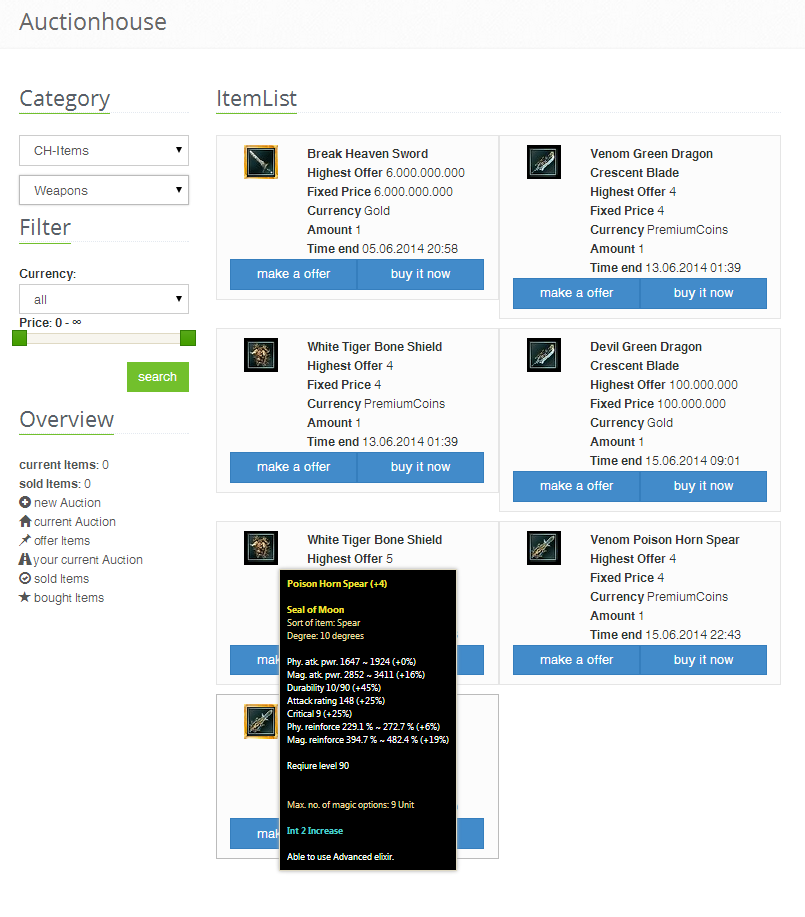Open the current Auction link
Image resolution: width=805 pixels, height=917 pixels.
[x=75, y=521]
